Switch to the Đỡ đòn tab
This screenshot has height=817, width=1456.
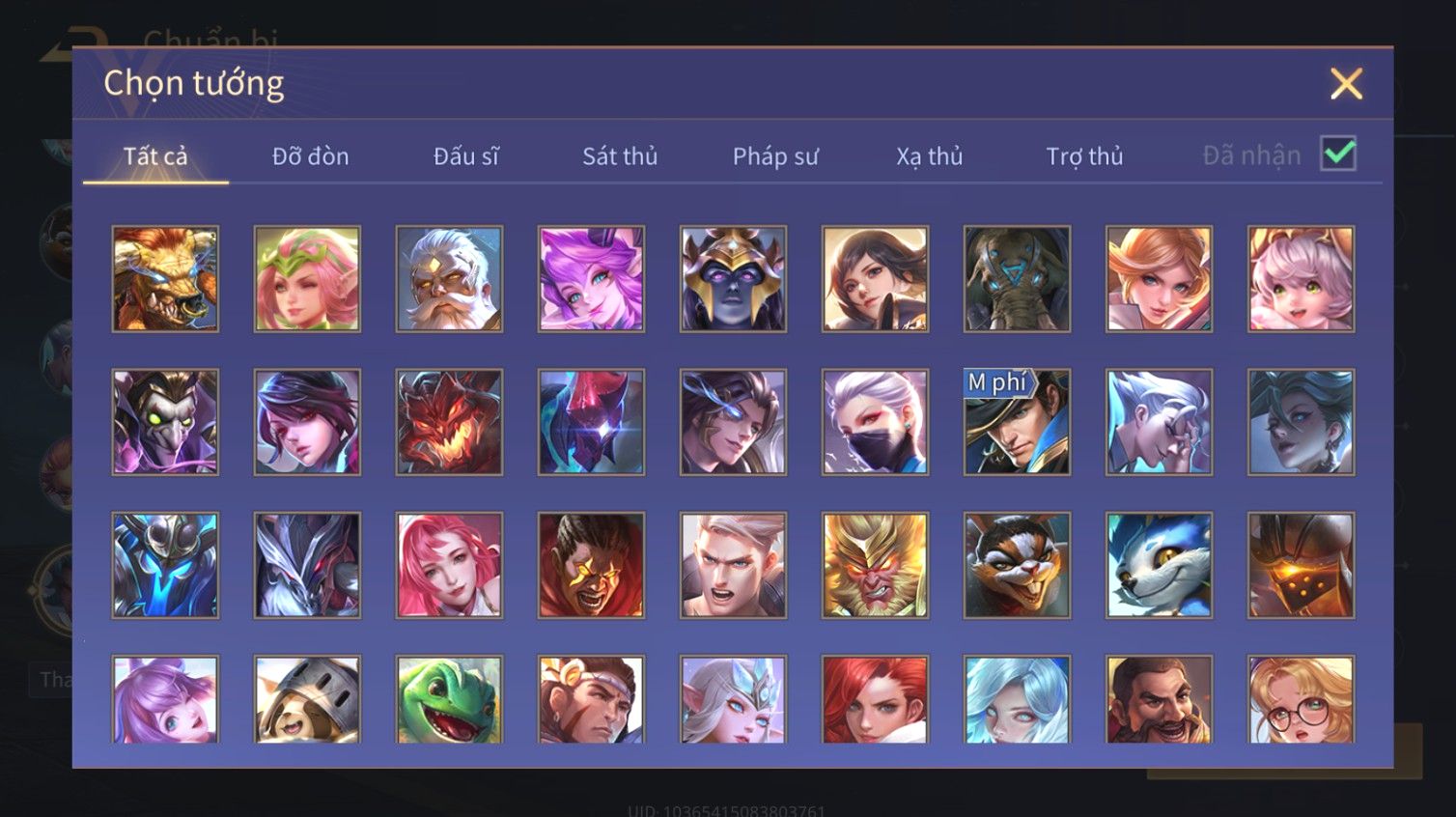(x=310, y=155)
